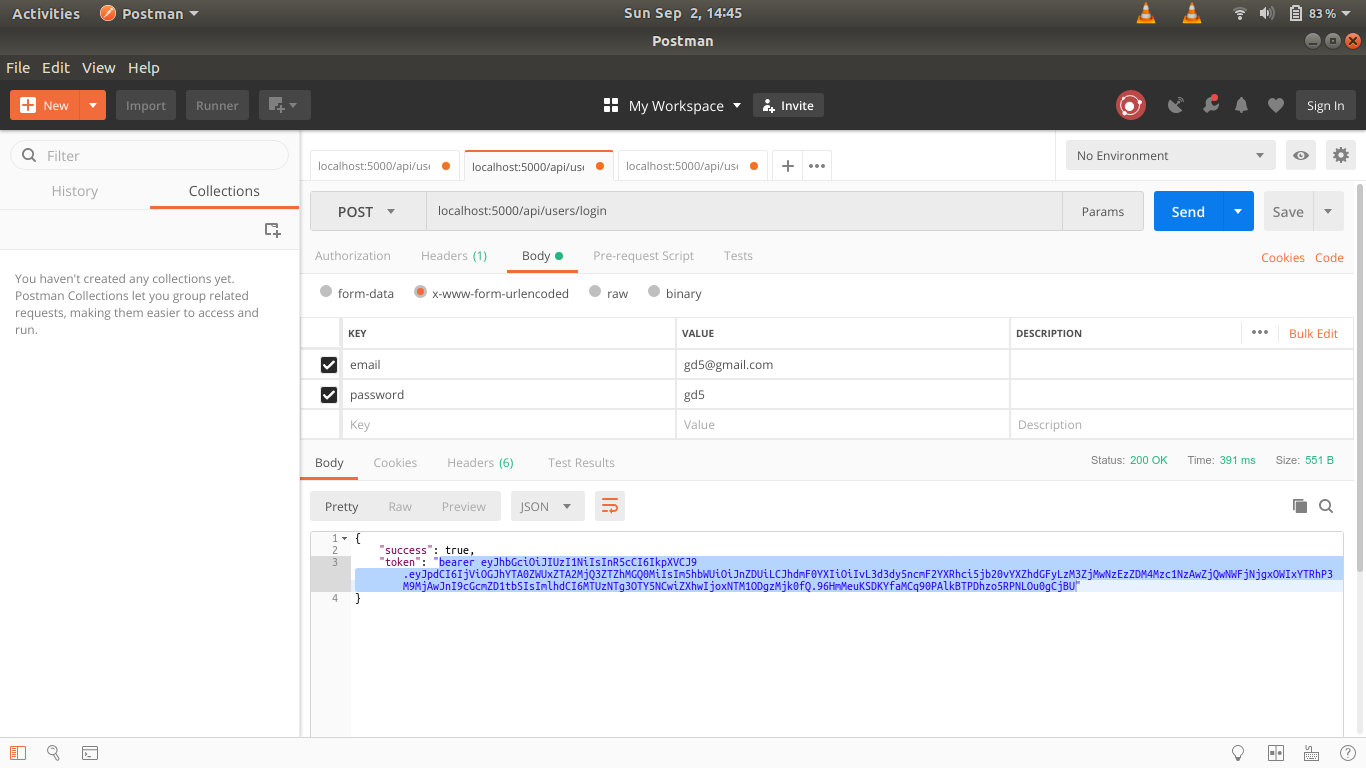Open manage environments gear icon
1366x768 pixels.
click(1341, 156)
